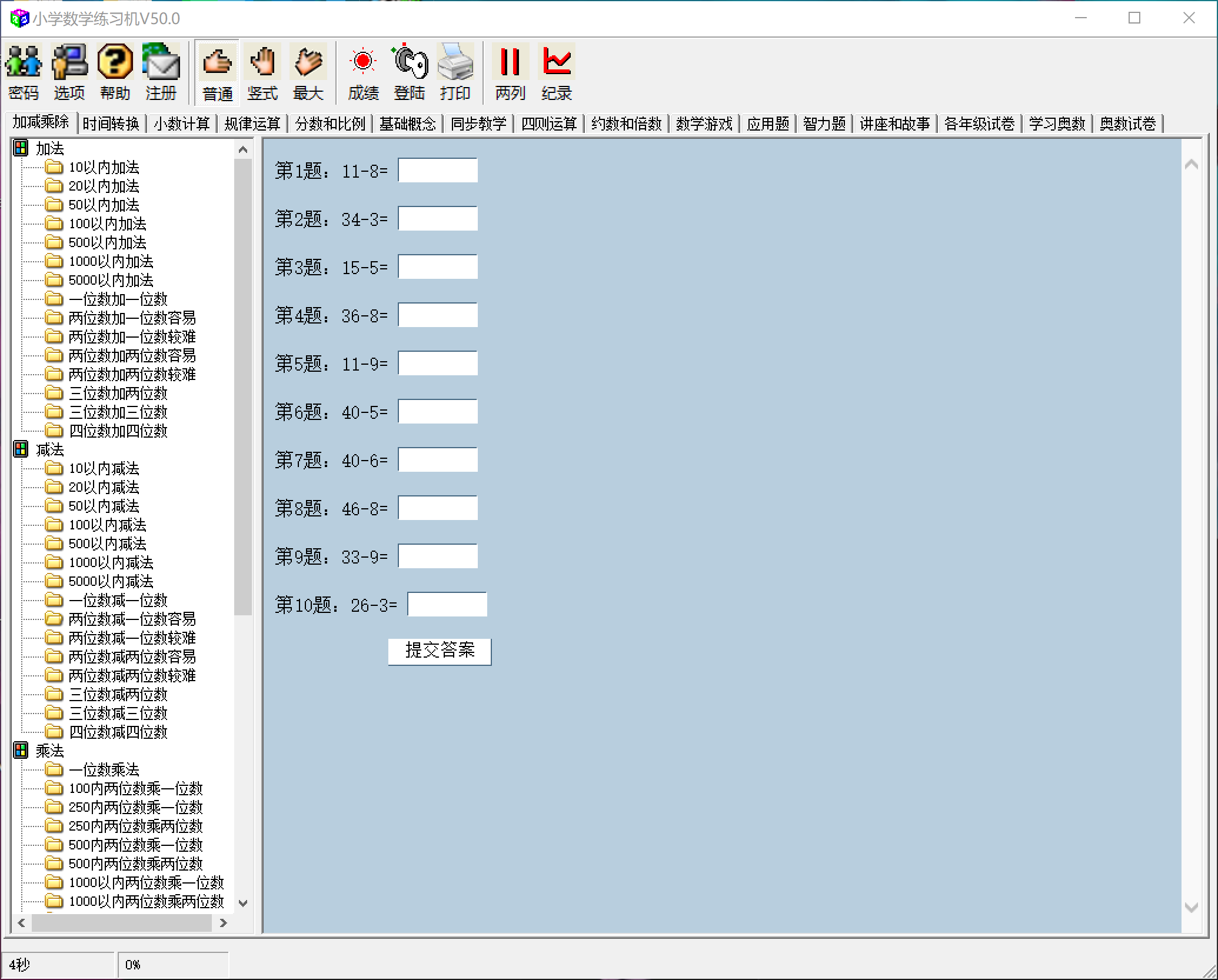
Task: Open the 应用题 tab
Action: 768,124
